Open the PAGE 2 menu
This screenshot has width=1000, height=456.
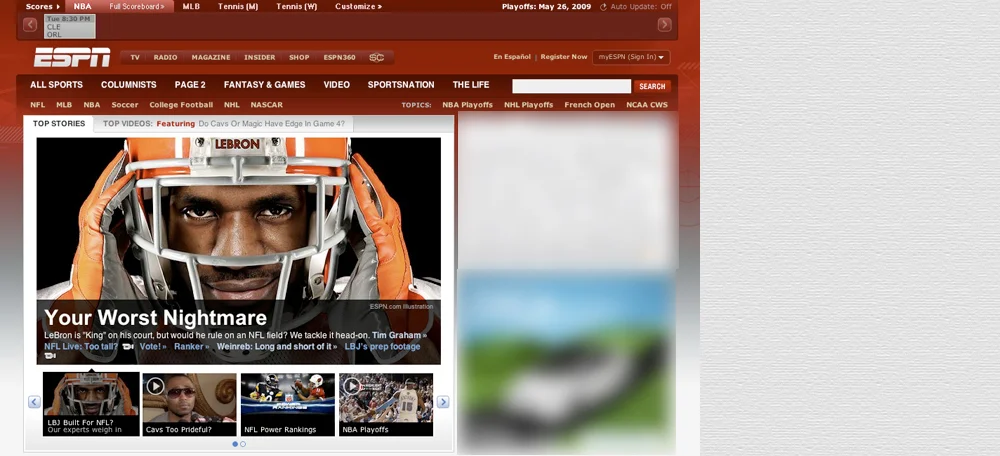[190, 85]
